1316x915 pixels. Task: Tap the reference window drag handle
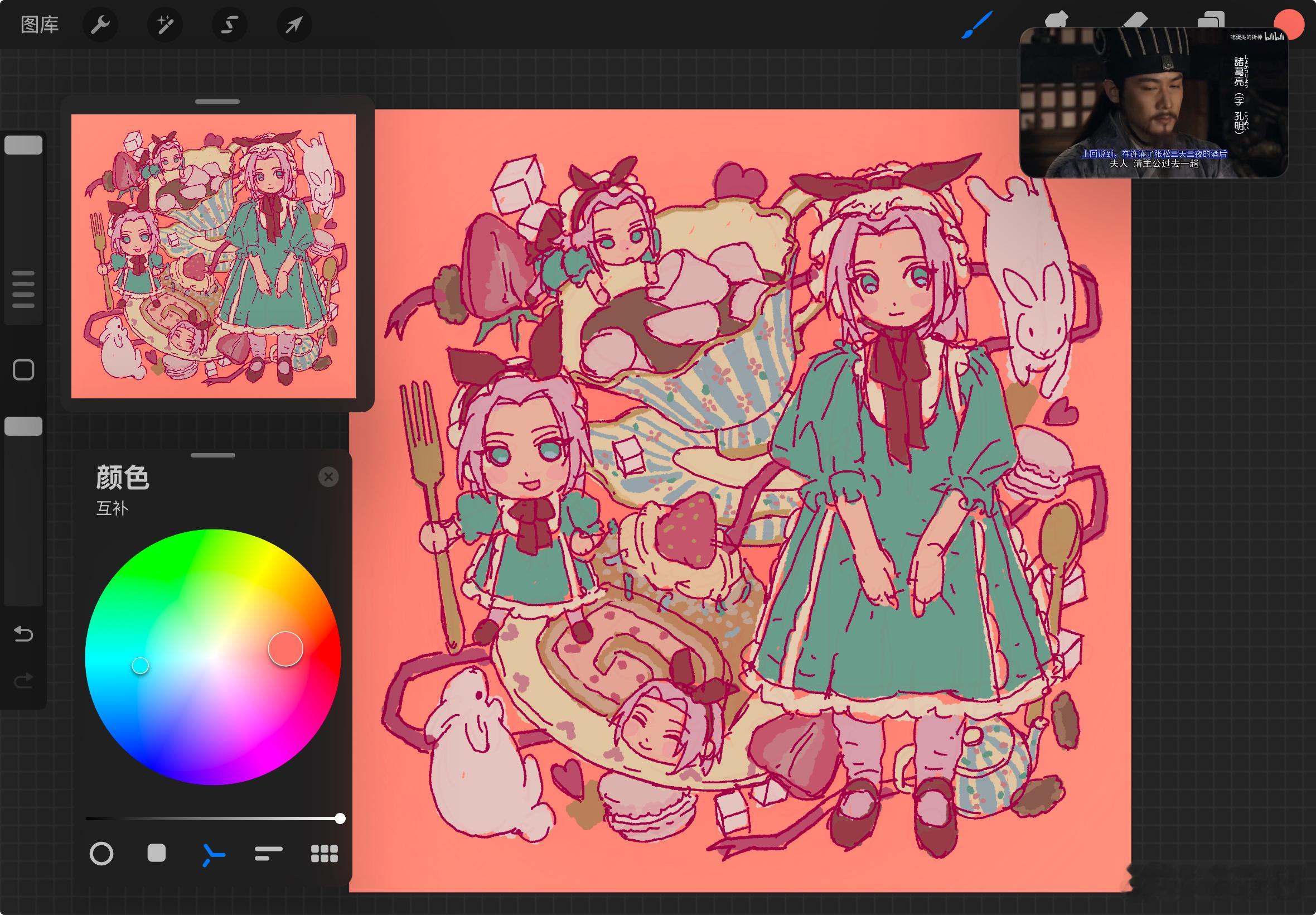pos(217,102)
